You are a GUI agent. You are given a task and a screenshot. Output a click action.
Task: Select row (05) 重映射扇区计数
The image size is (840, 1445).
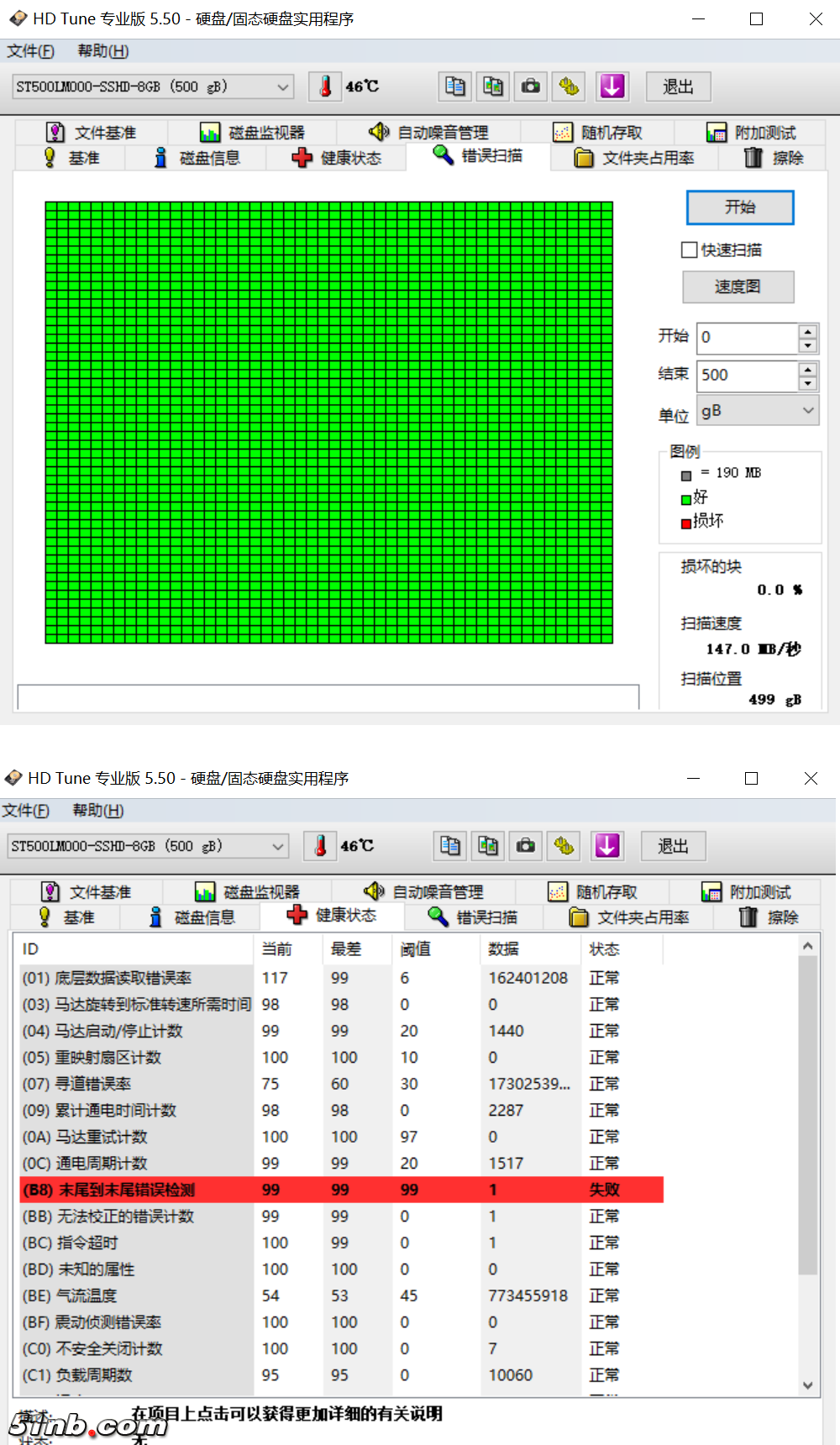(342, 1057)
